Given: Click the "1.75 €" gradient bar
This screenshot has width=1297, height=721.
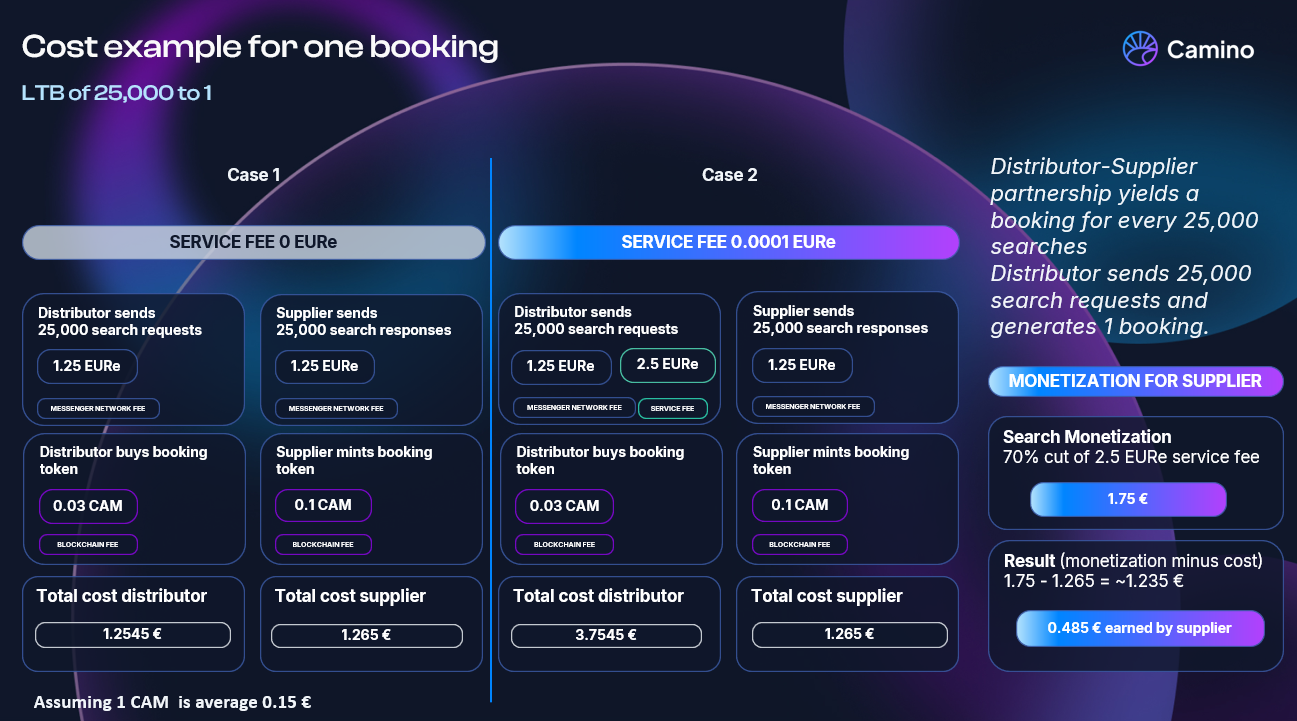Looking at the screenshot, I should [1127, 499].
